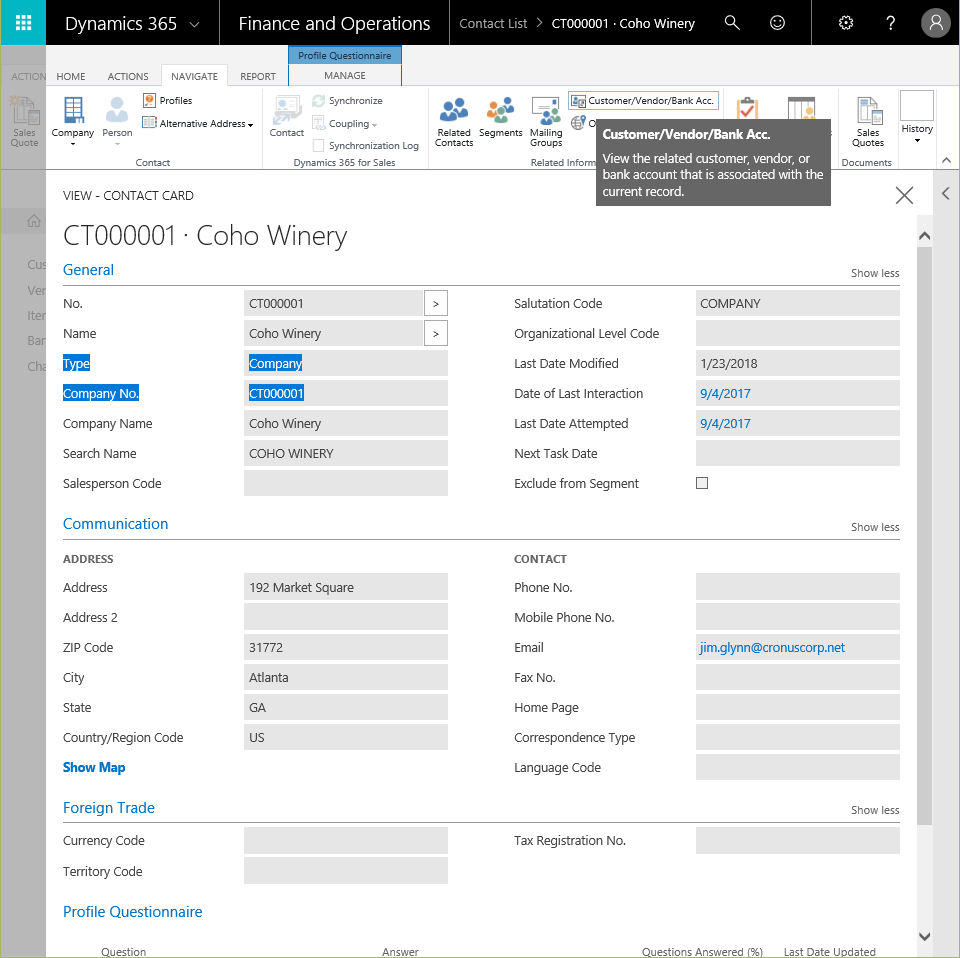The height and width of the screenshot is (958, 960).
Task: Open the user account avatar
Action: (x=936, y=23)
